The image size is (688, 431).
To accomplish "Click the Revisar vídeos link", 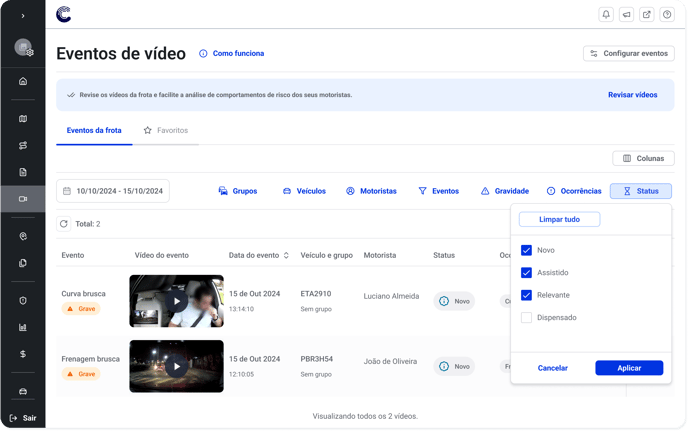I will (x=632, y=95).
